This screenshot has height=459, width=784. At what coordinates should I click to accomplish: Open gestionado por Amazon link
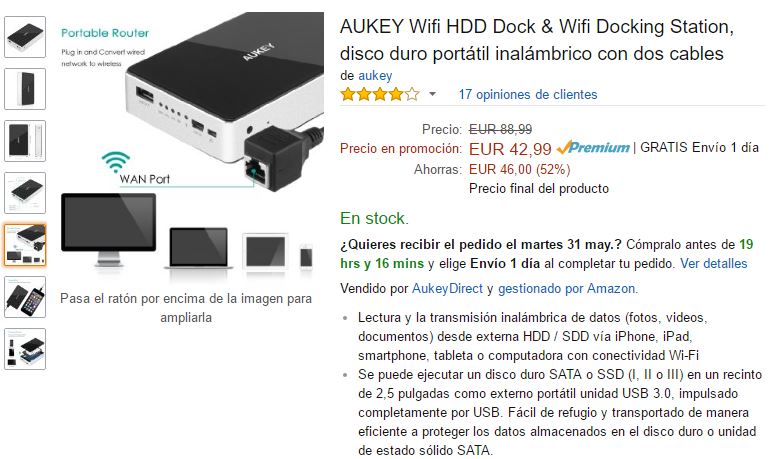[x=567, y=288]
